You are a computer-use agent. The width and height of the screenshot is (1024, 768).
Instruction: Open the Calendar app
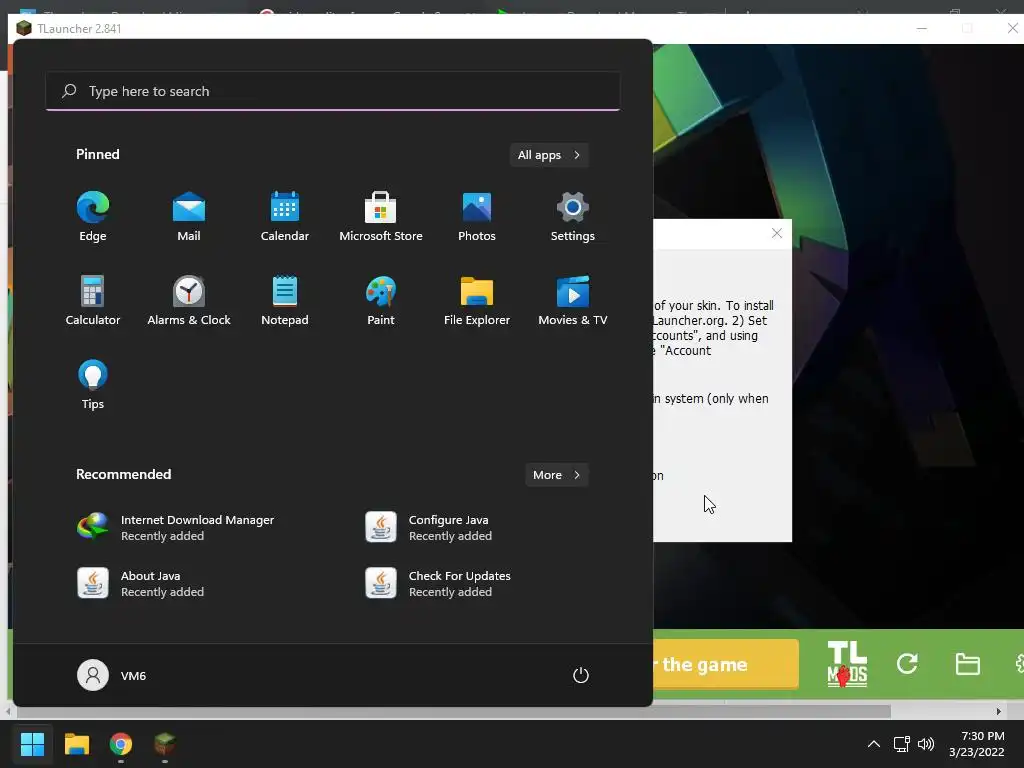pos(285,217)
